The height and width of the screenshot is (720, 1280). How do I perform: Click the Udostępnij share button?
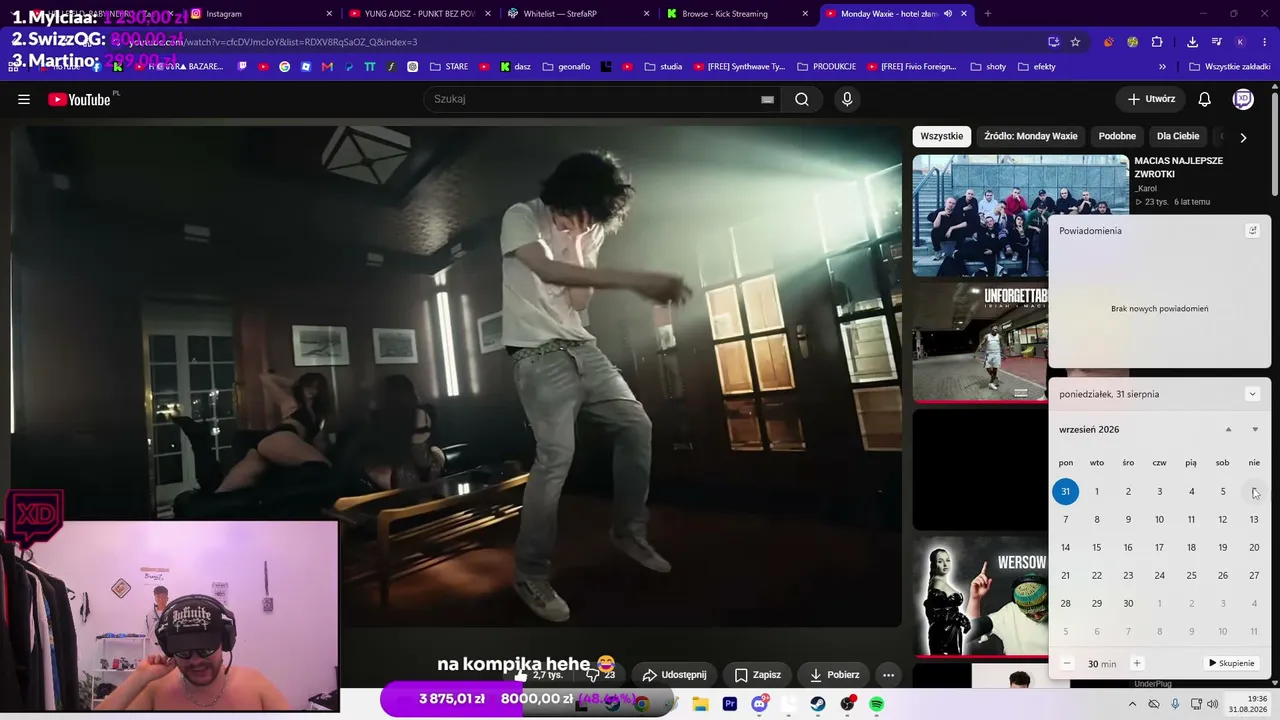[675, 675]
